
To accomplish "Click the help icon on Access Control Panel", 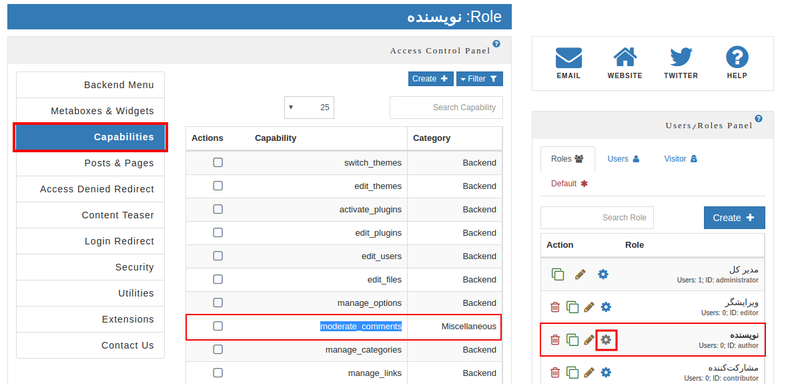I will click(x=496, y=44).
